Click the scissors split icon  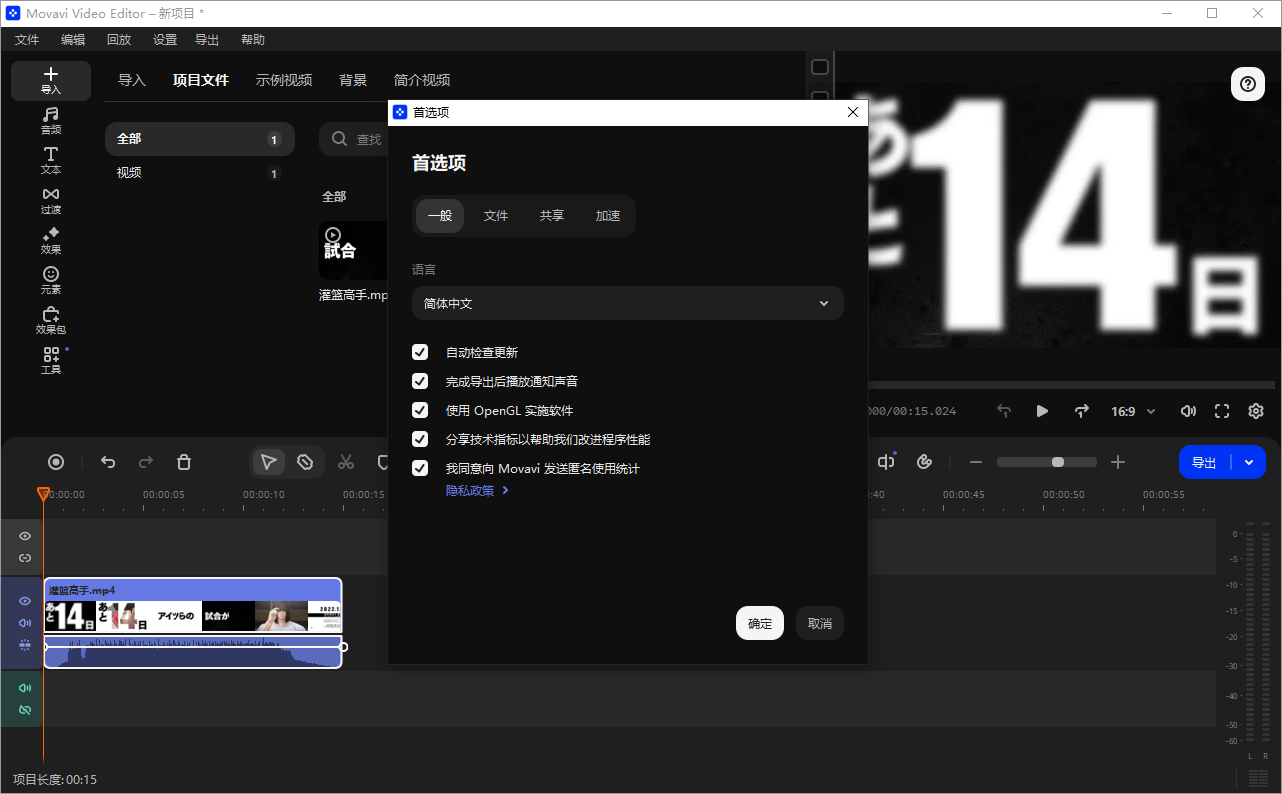(346, 462)
